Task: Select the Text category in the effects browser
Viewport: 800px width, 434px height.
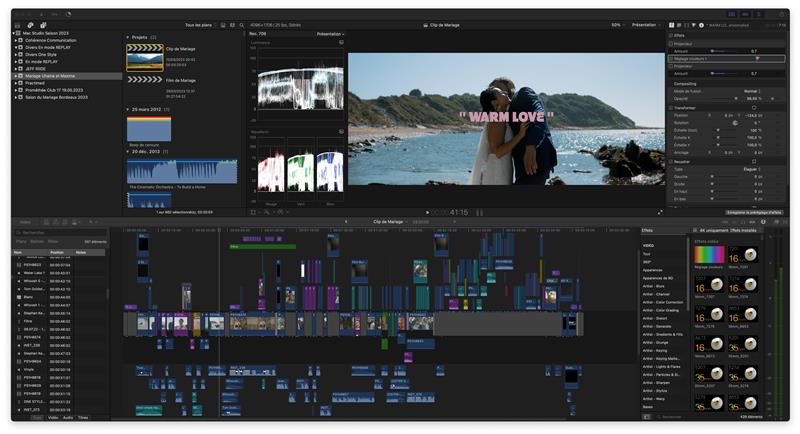Action: [x=646, y=254]
